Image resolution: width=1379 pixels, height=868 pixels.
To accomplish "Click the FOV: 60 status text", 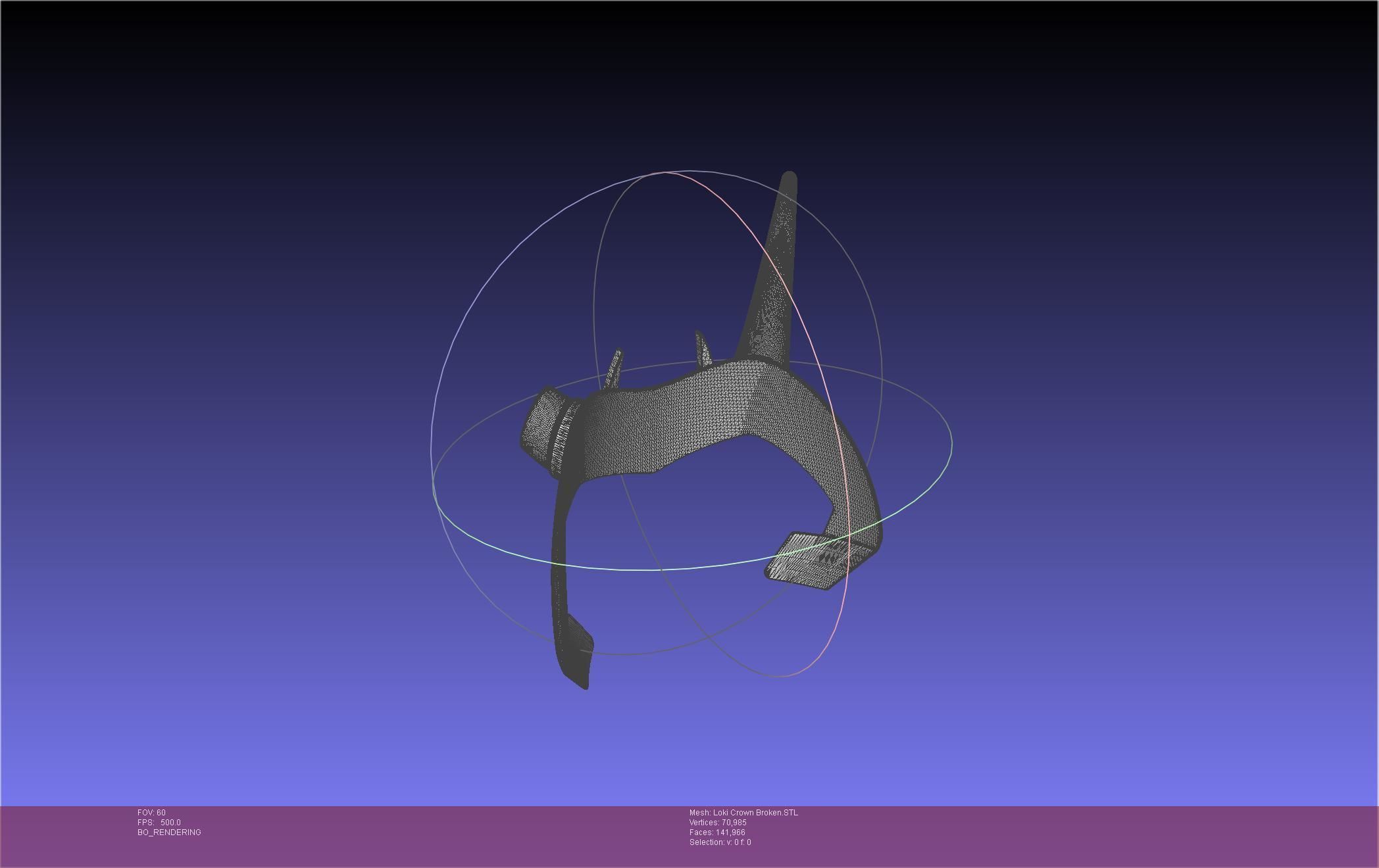I will coord(151,813).
